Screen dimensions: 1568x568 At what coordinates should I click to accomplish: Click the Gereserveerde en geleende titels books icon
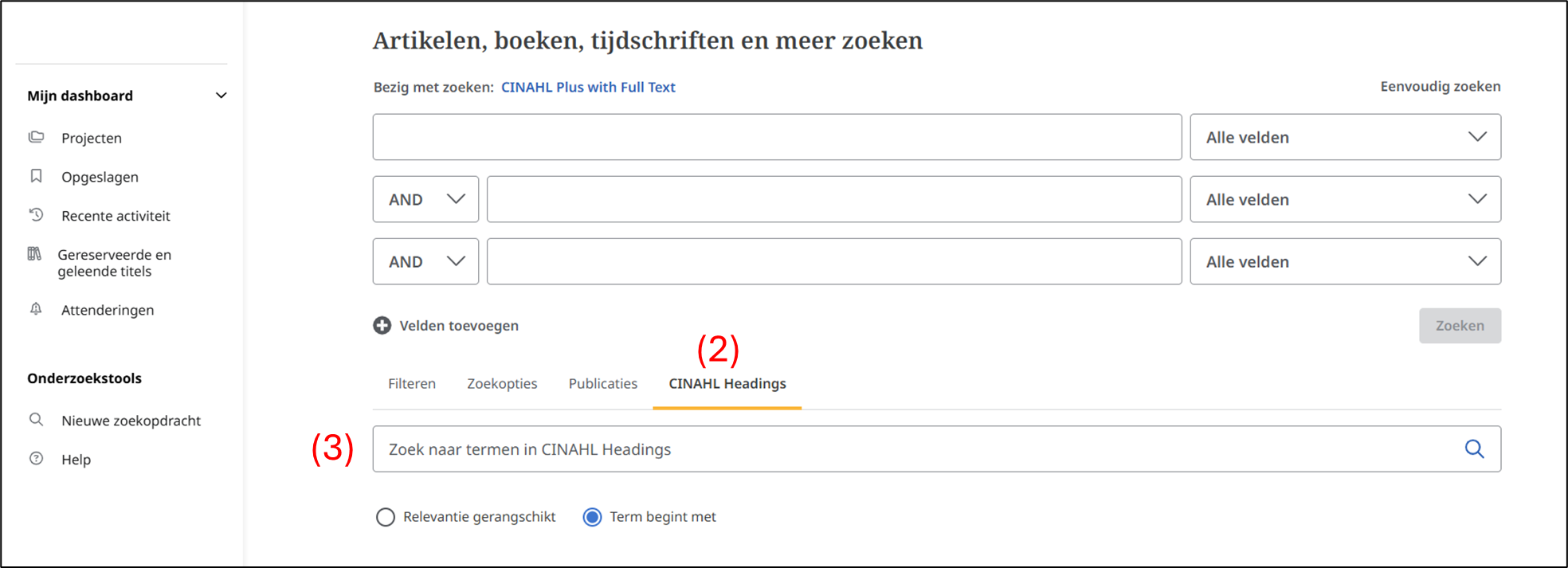coord(34,254)
